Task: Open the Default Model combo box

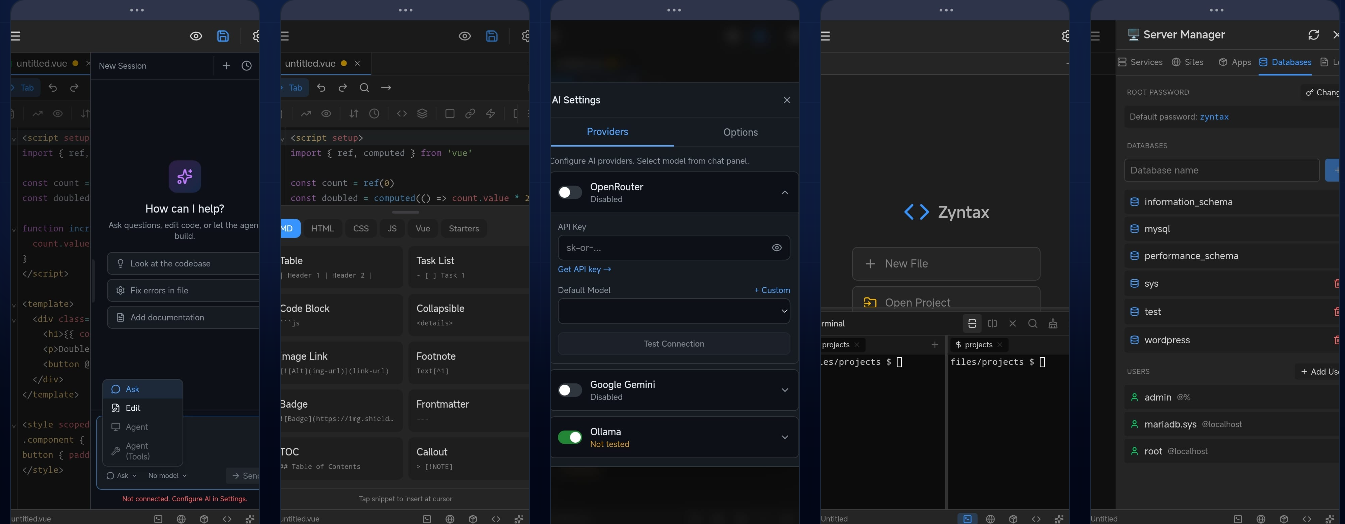Action: tap(674, 311)
